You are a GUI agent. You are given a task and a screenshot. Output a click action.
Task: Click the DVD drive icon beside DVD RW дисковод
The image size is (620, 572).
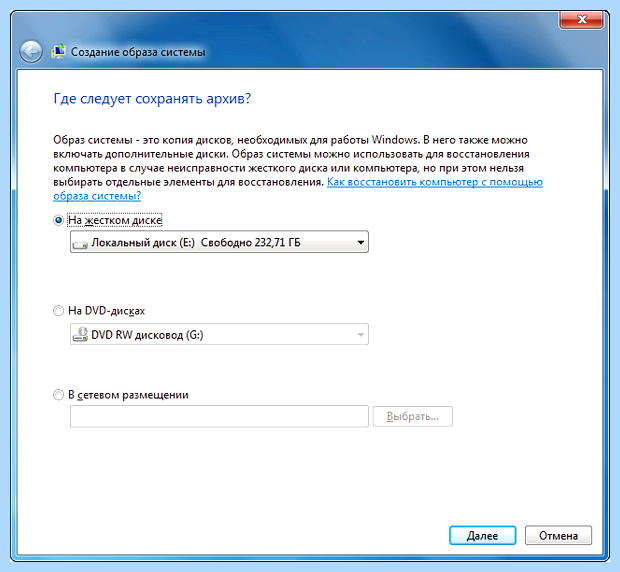[80, 334]
